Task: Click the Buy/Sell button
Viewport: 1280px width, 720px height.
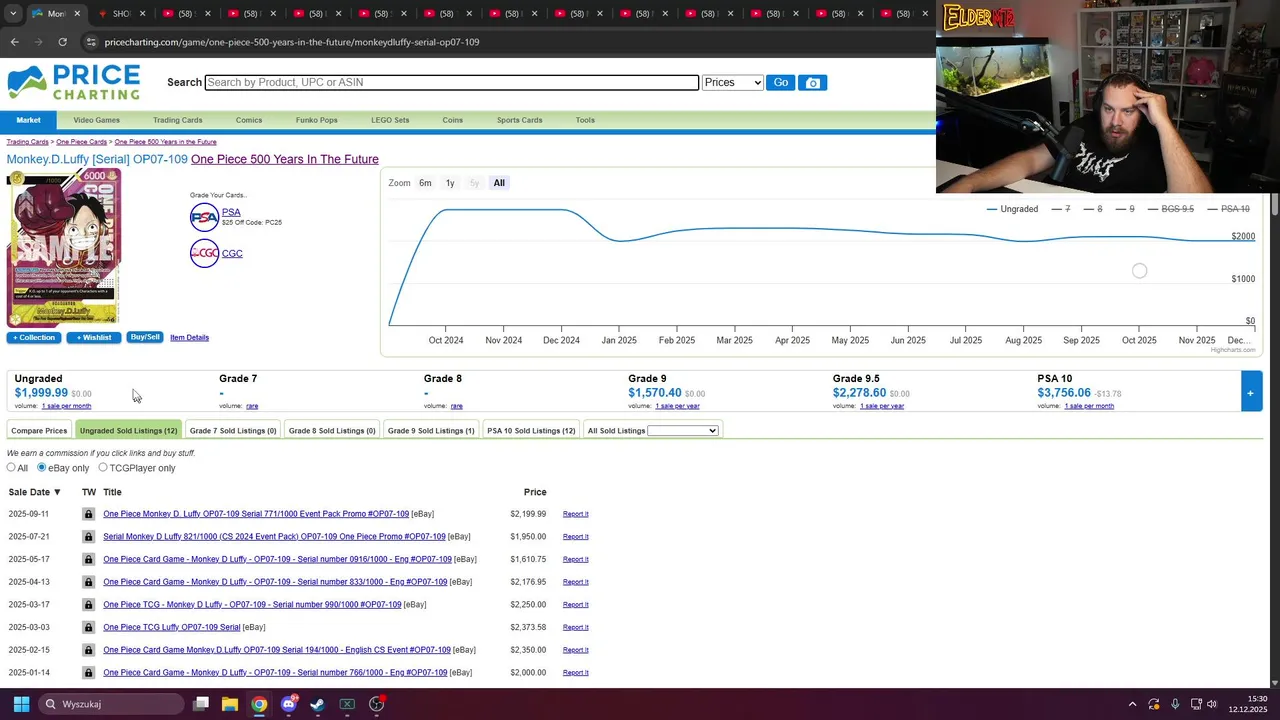Action: click(145, 337)
